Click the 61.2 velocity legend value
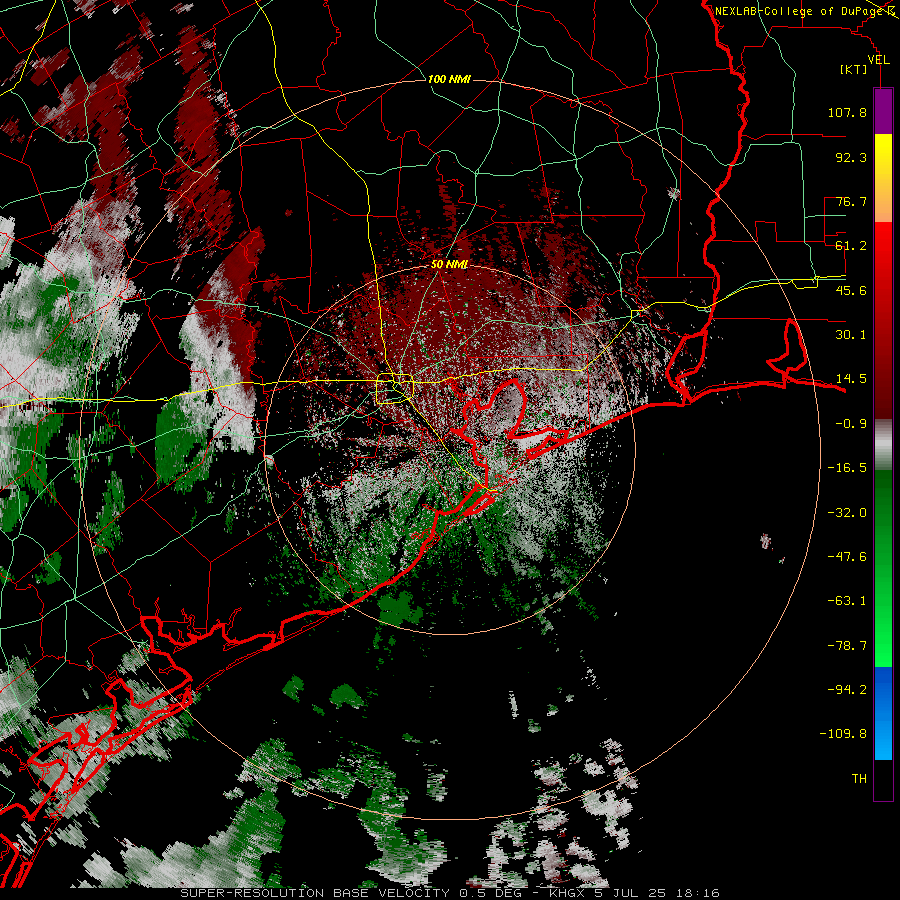This screenshot has width=900, height=900. pos(851,246)
